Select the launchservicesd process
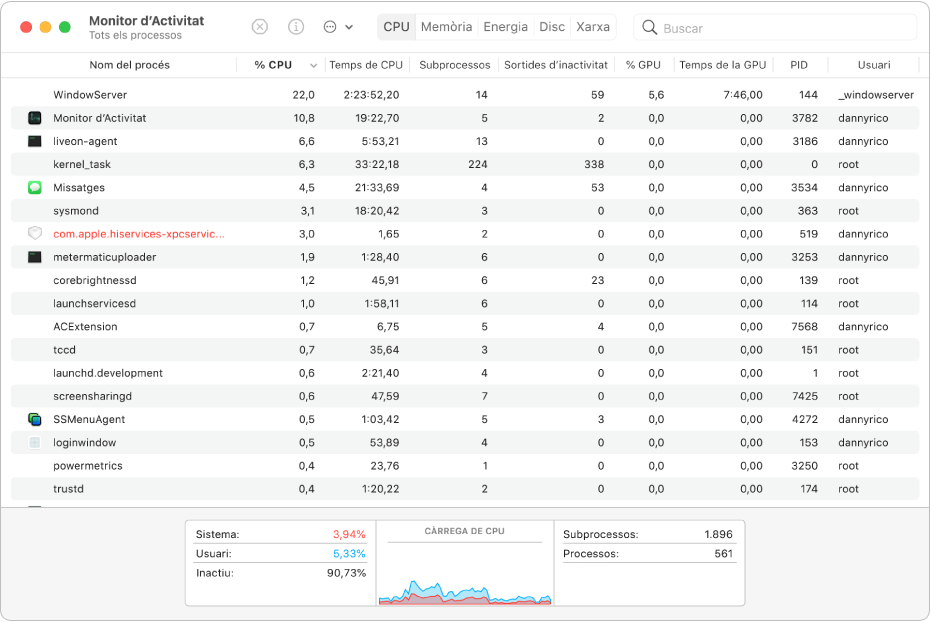 coord(465,303)
